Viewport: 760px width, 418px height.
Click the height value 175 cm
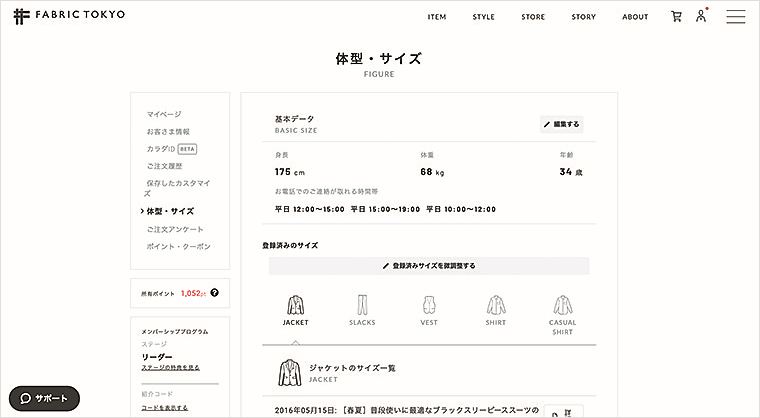(289, 172)
